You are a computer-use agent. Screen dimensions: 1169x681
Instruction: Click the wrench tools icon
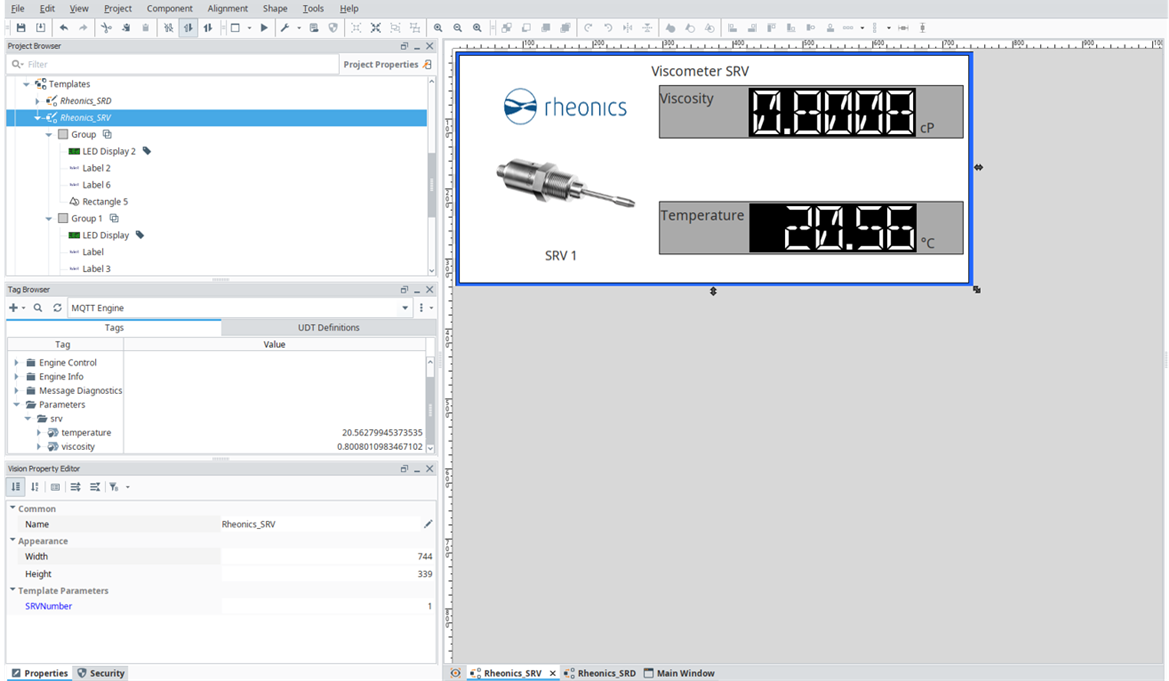285,28
